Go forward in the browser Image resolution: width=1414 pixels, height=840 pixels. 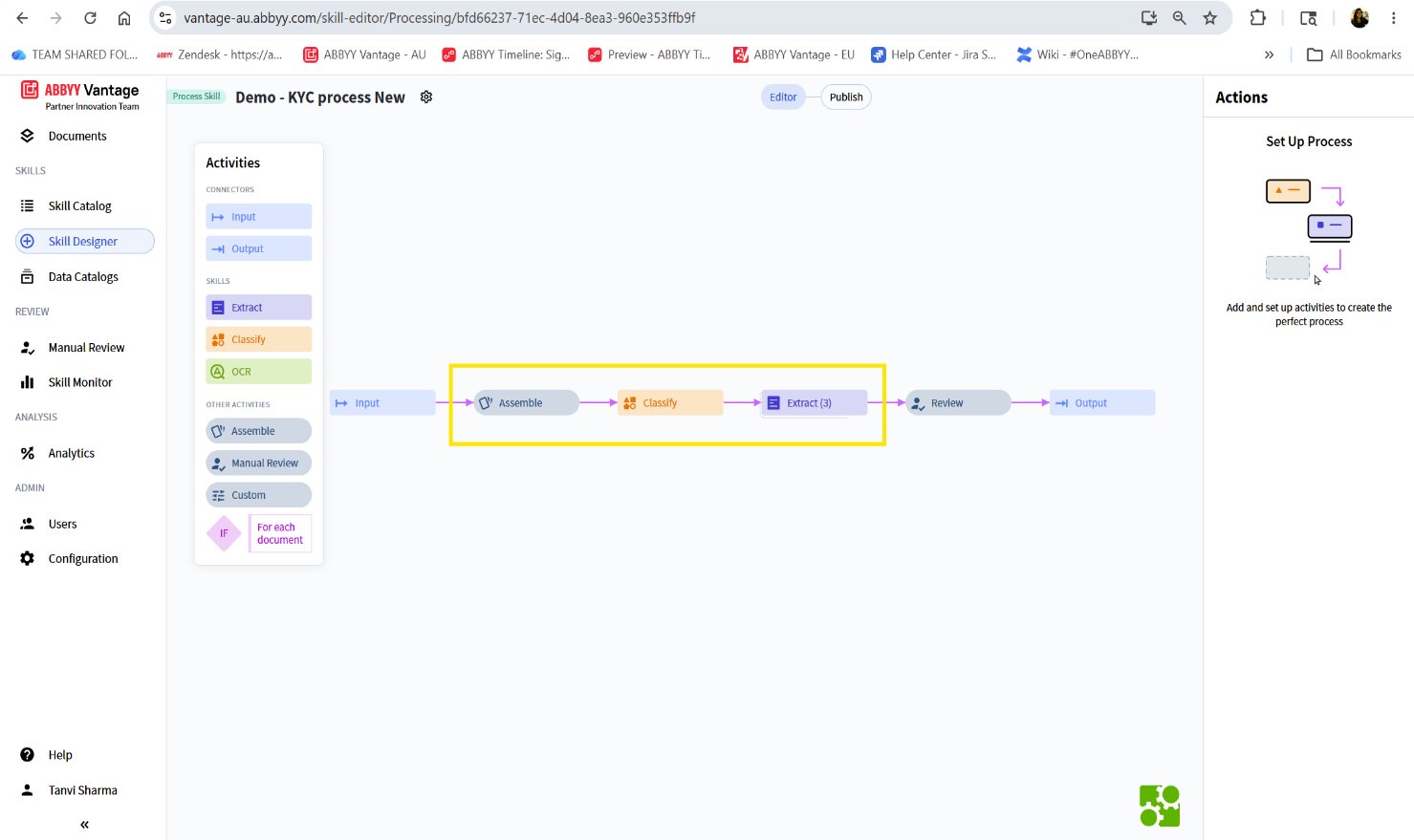(55, 17)
